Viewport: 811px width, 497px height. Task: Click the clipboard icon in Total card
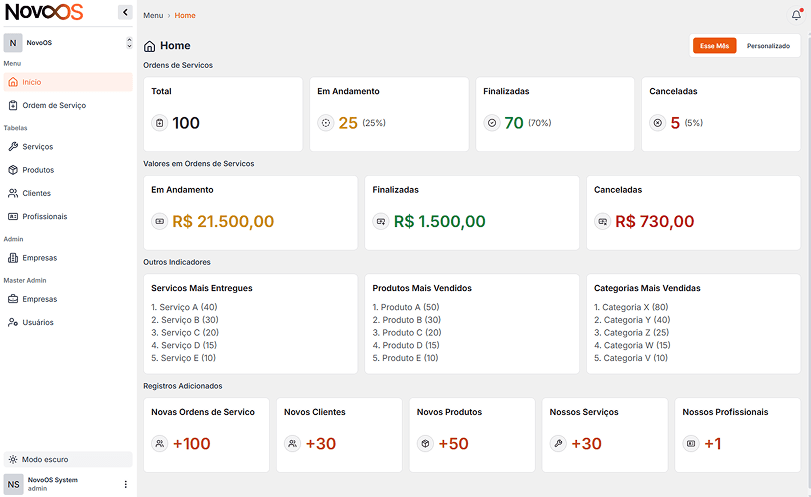click(x=159, y=123)
